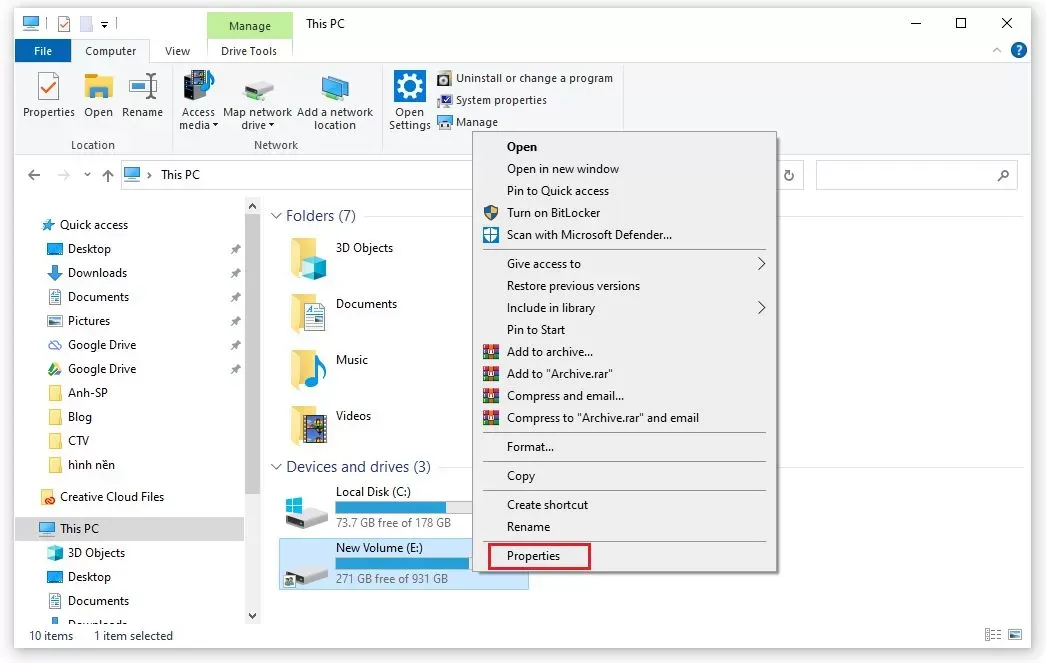This screenshot has height=663, width=1046.
Task: Switch to large icons view in status bar
Action: point(1014,635)
